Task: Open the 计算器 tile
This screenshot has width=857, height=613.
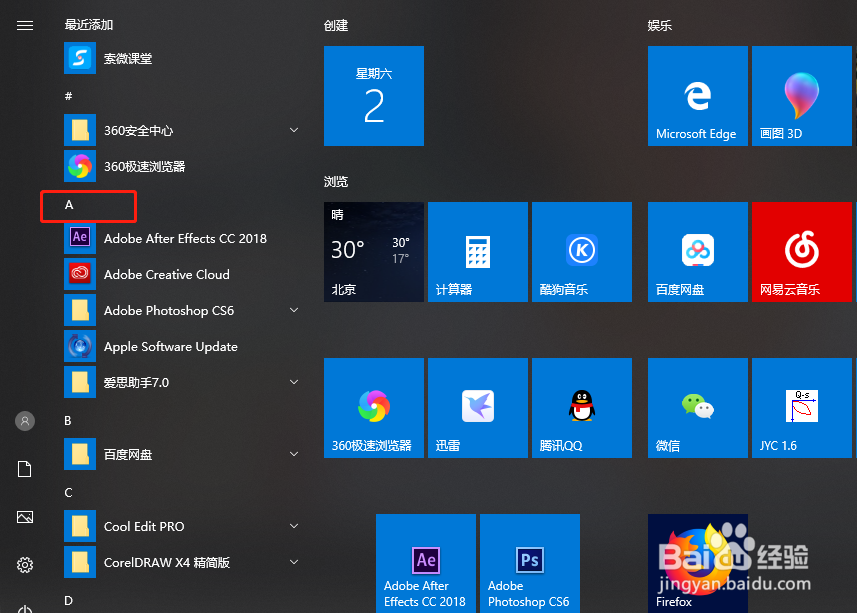Action: [478, 252]
